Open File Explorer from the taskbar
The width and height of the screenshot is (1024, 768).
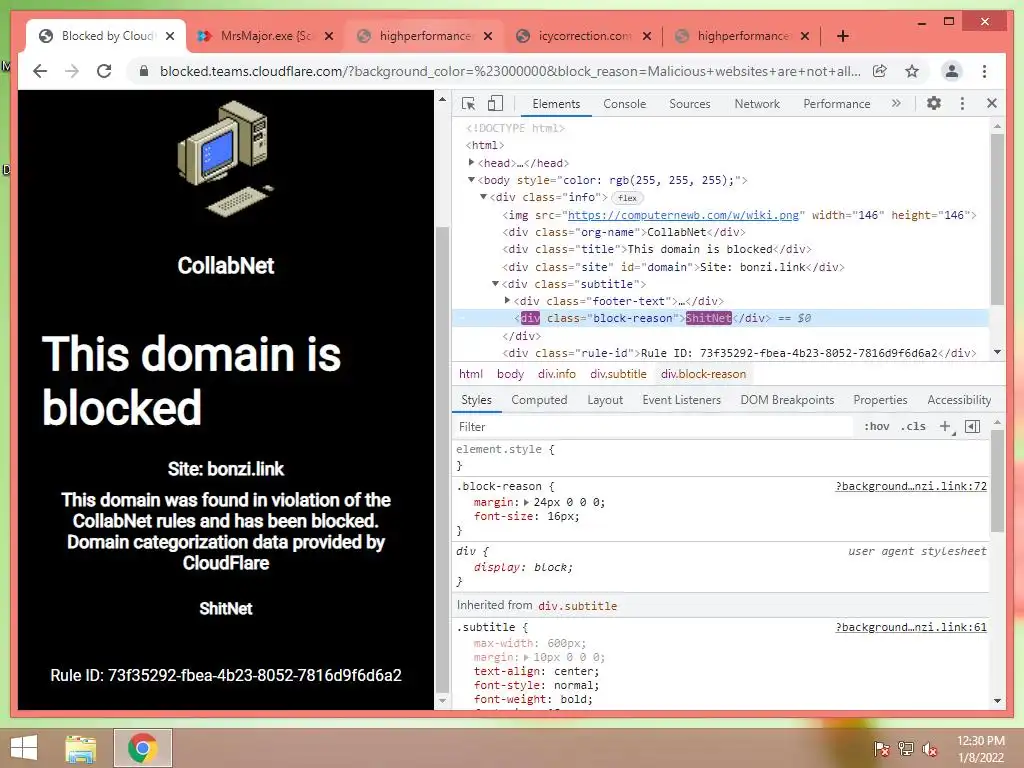click(80, 748)
